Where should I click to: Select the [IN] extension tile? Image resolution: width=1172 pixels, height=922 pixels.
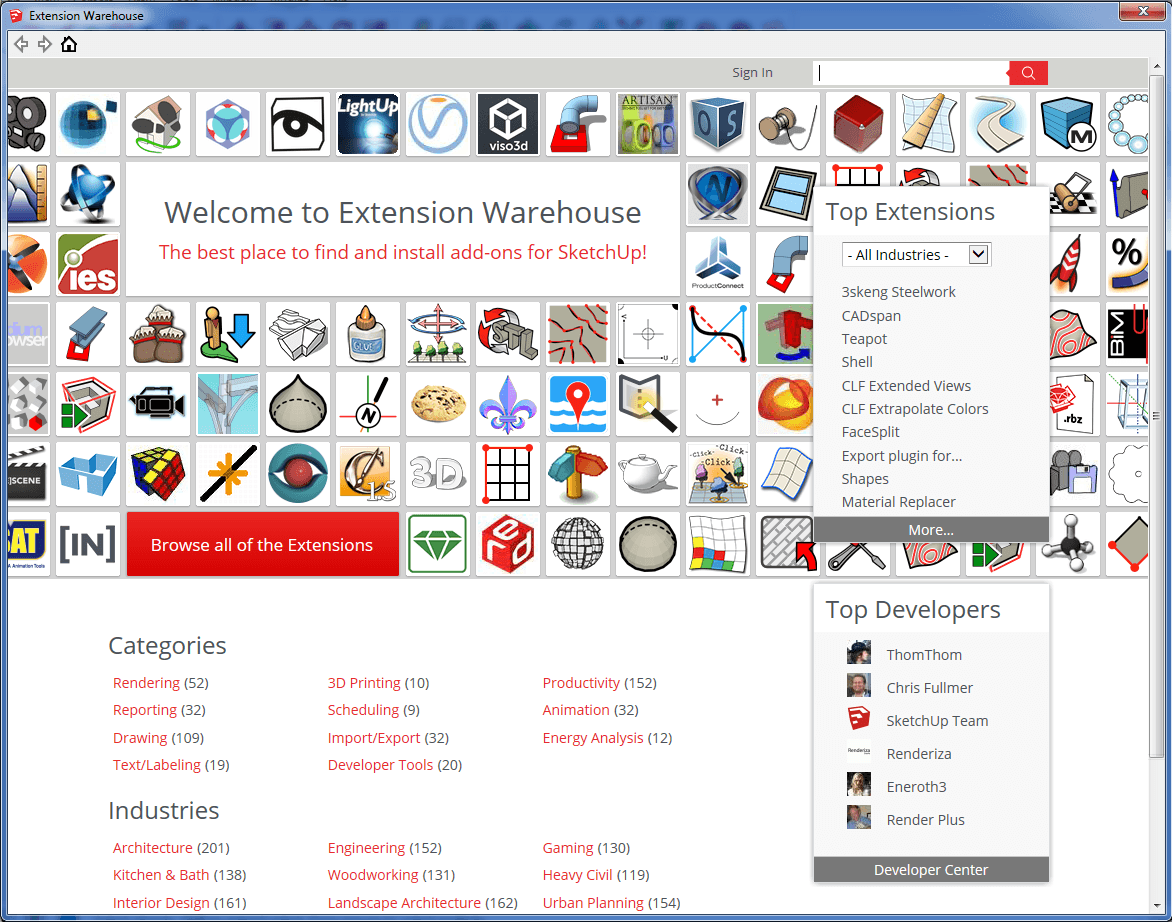pos(87,544)
